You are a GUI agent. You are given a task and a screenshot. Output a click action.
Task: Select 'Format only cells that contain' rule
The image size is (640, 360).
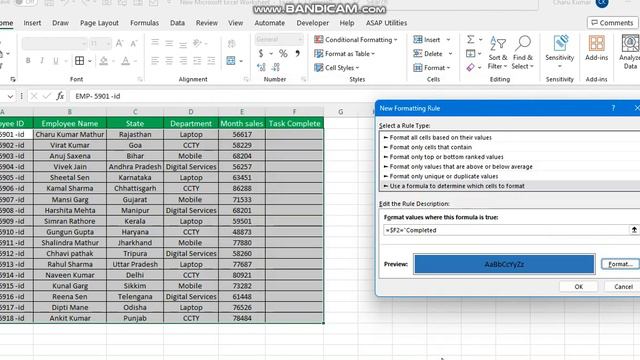[x=509, y=147]
